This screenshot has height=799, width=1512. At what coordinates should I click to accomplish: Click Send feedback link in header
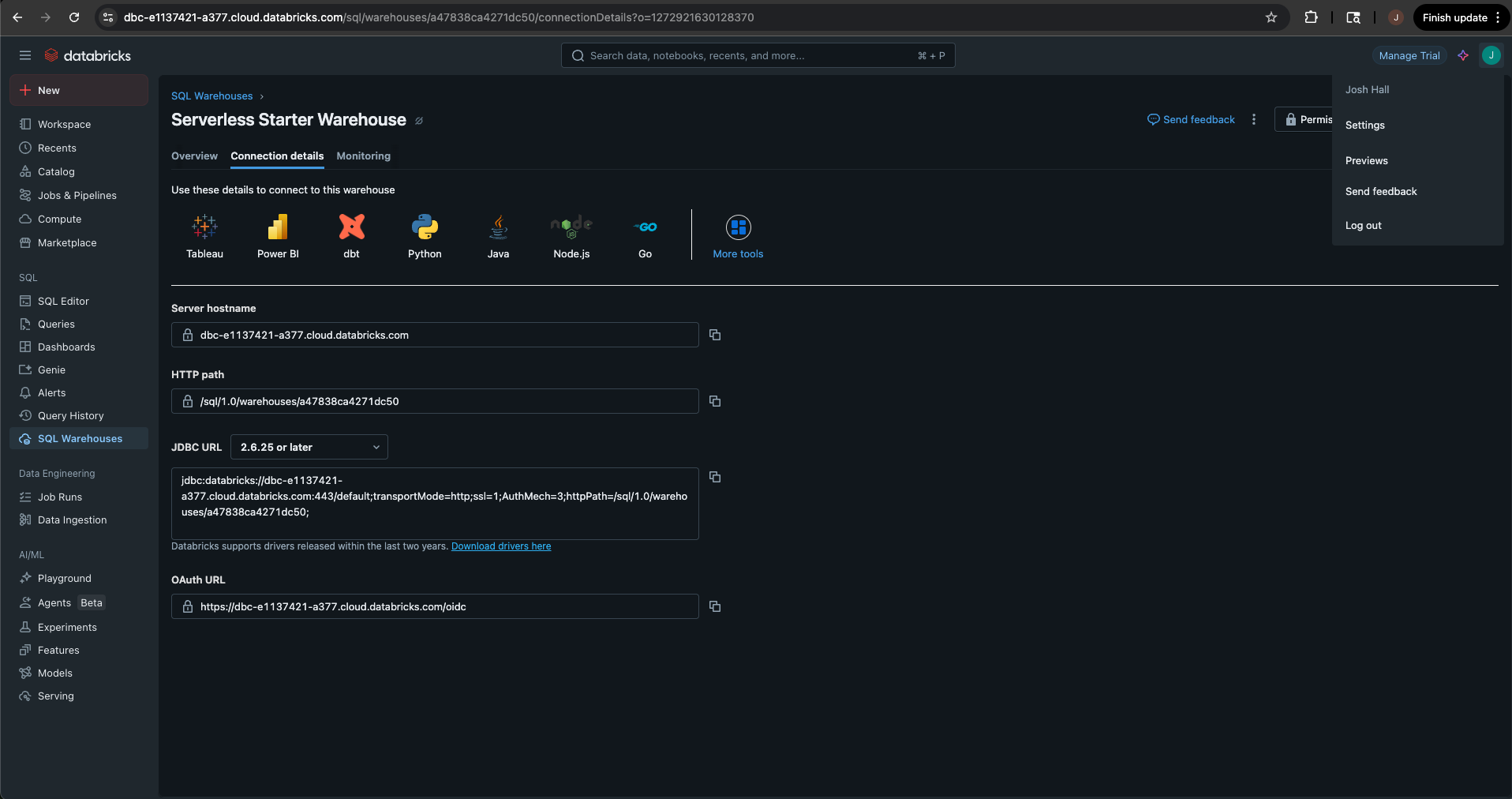pos(1191,119)
